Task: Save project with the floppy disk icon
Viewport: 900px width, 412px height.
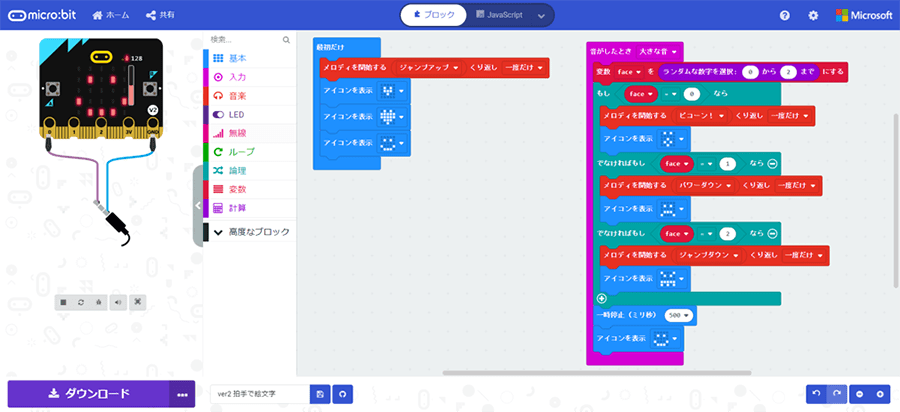Action: pos(320,394)
